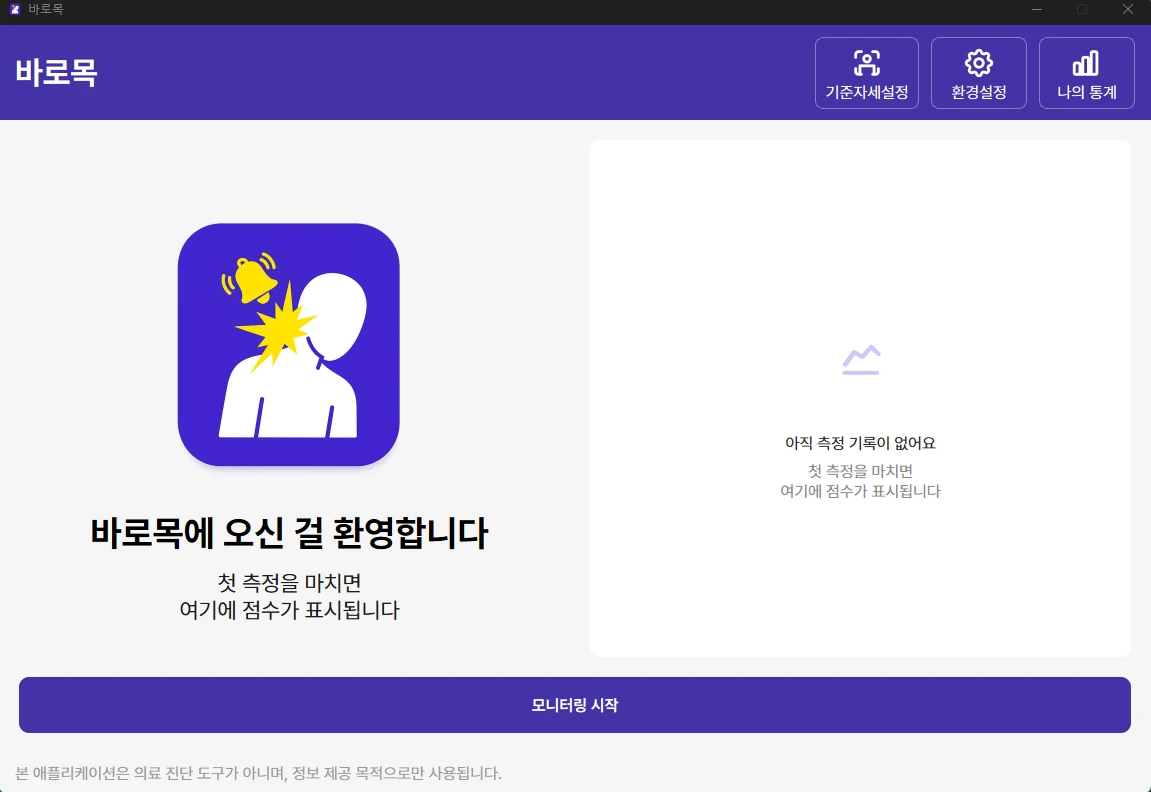Click heading 바로목에 오신 걸 환영합니다
This screenshot has width=1151, height=792.
[x=288, y=533]
